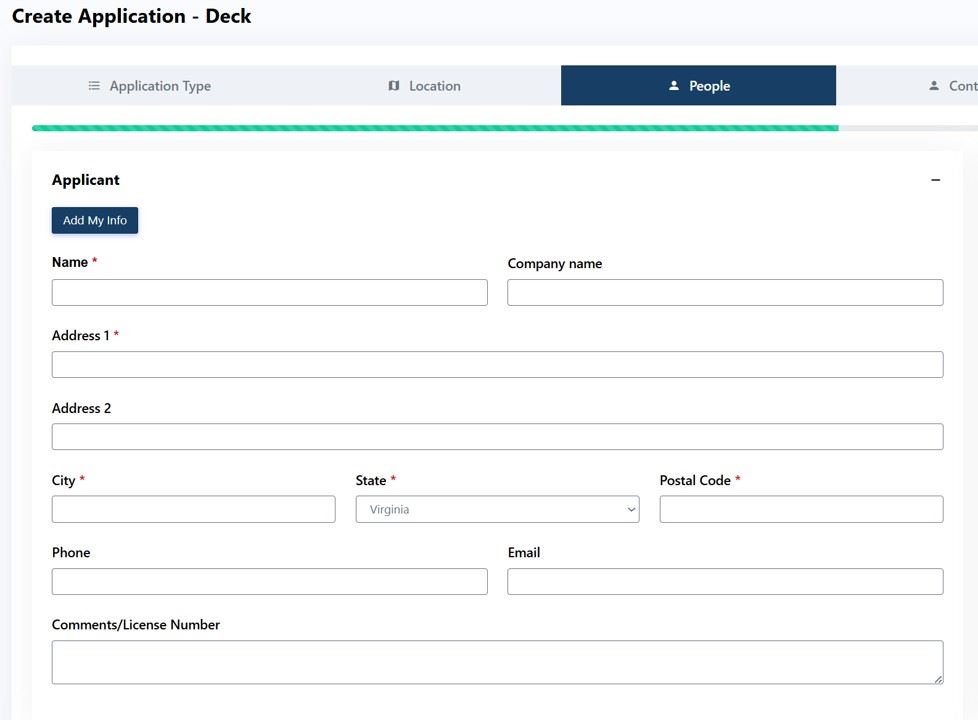978x720 pixels.
Task: Focus the Name input field
Action: [269, 292]
